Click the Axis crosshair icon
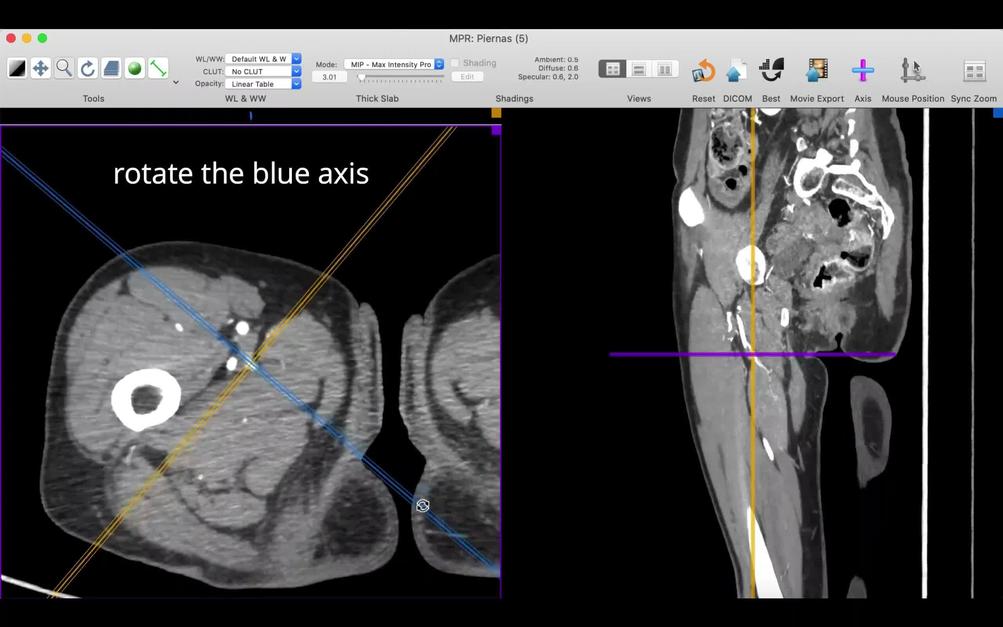 (x=862, y=70)
